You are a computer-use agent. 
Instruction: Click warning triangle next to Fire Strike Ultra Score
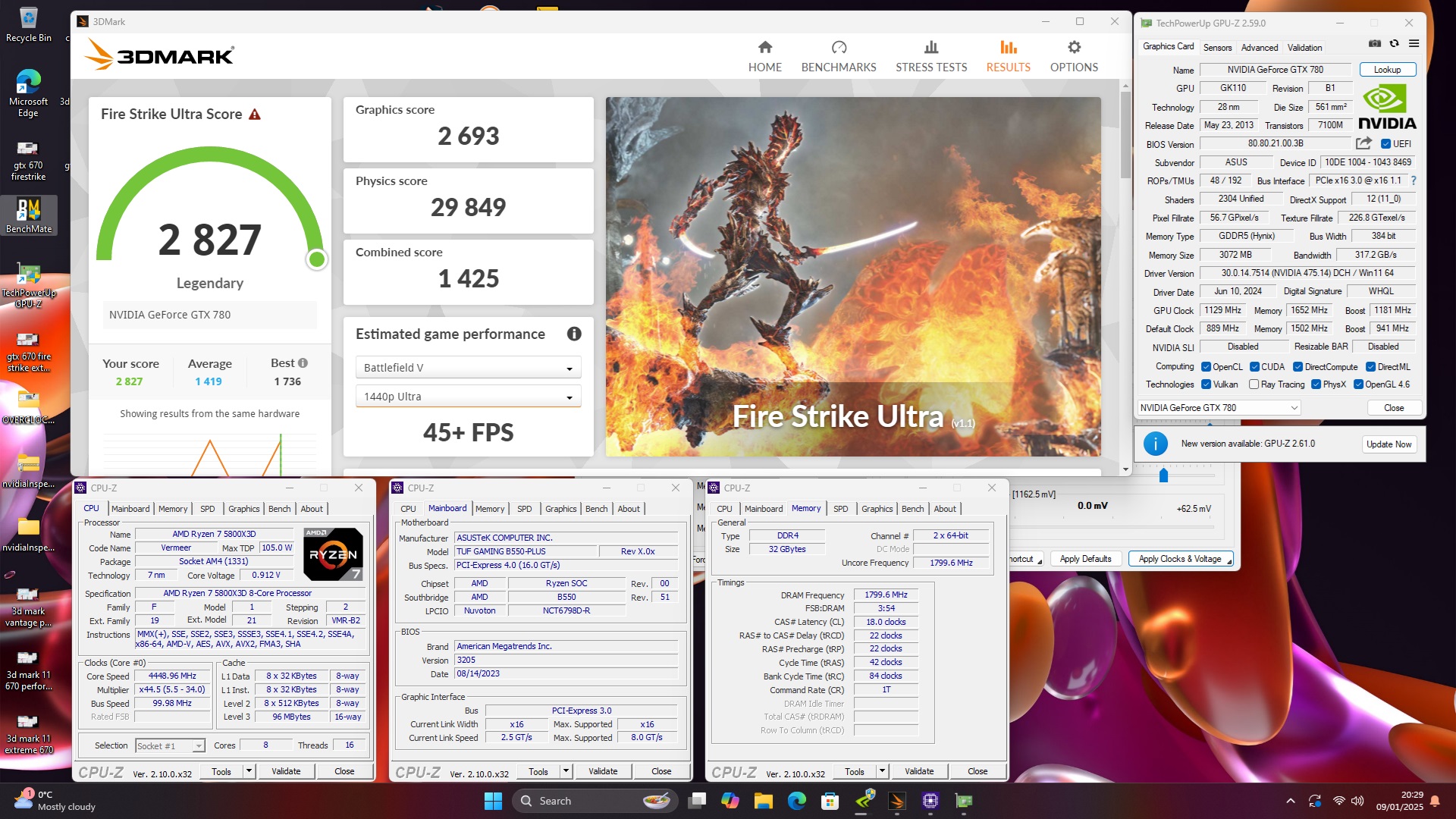pyautogui.click(x=255, y=115)
